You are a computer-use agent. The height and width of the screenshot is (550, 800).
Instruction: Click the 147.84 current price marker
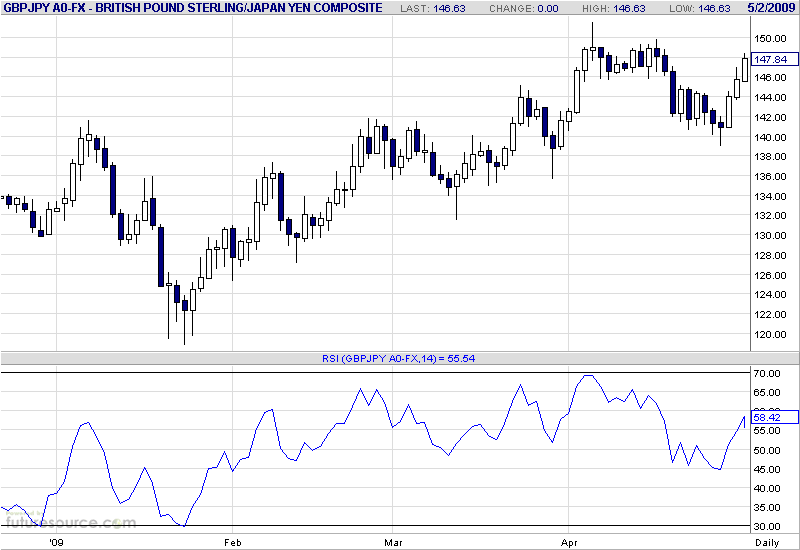pyautogui.click(x=774, y=59)
